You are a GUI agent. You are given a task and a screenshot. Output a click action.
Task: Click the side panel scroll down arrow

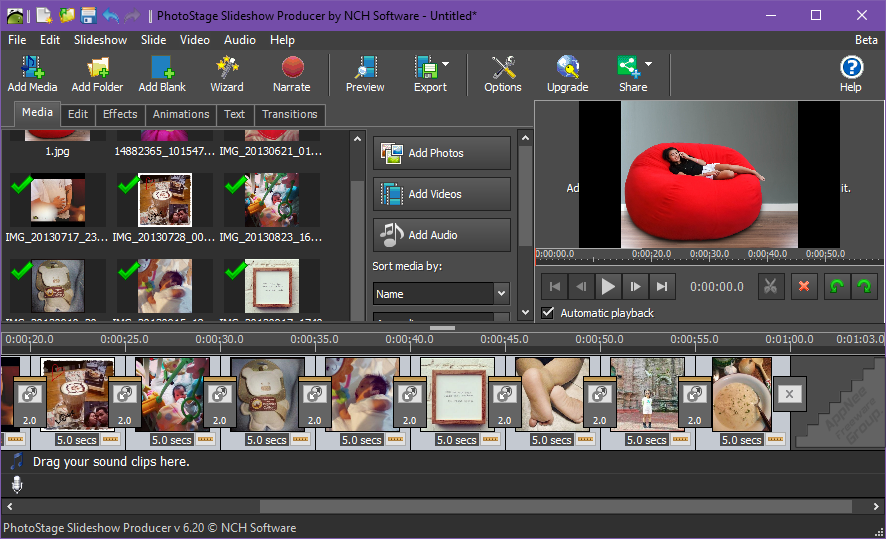(525, 312)
